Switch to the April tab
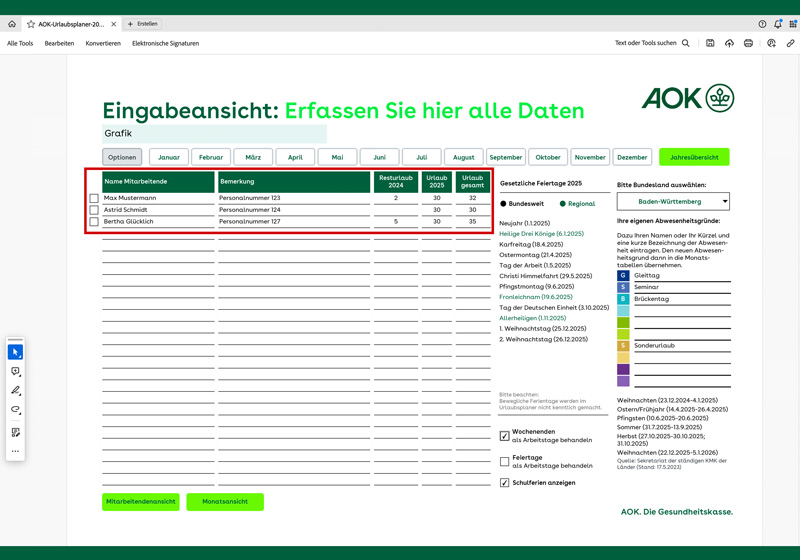Image resolution: width=800 pixels, height=560 pixels. point(295,157)
